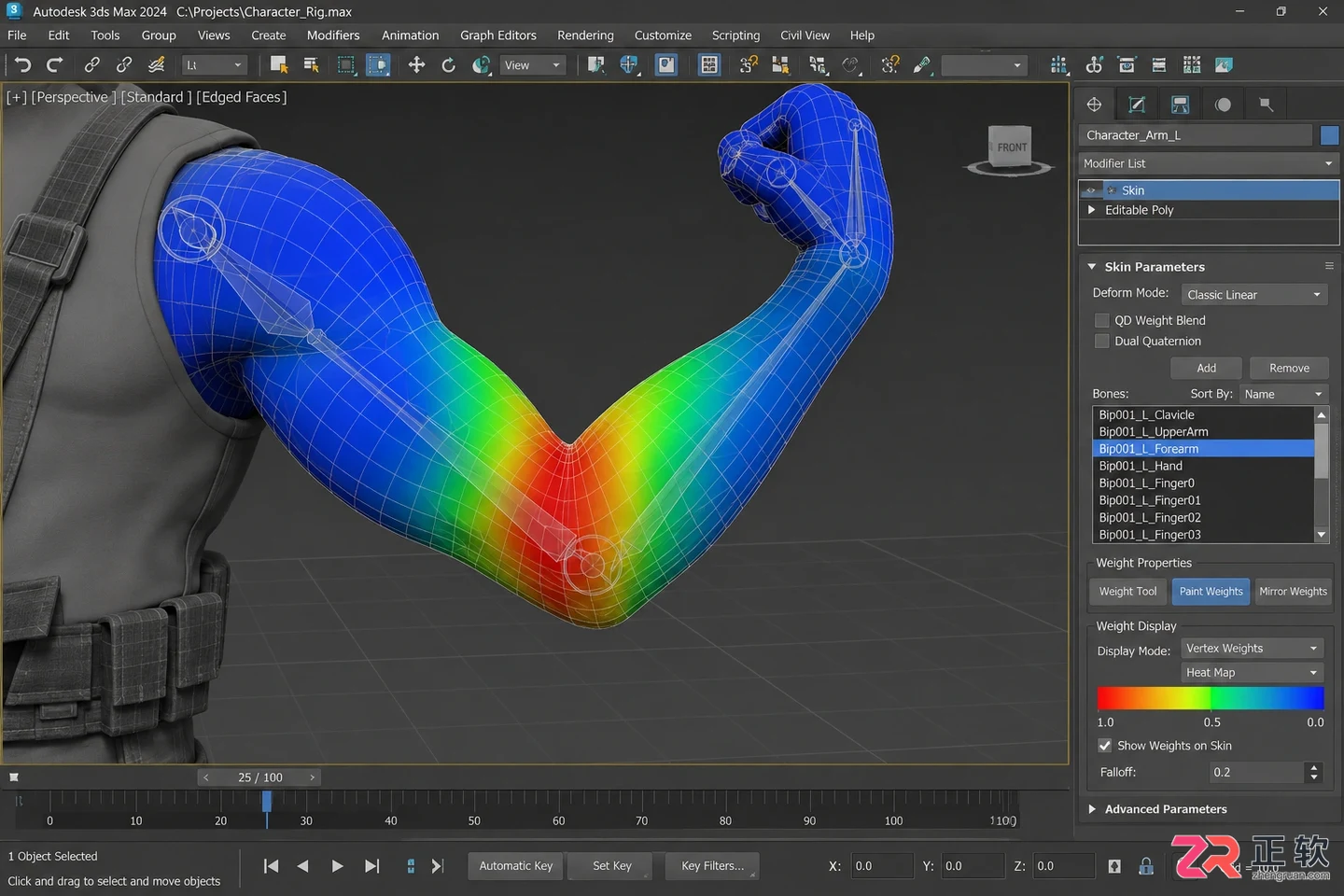Open the Modifier List dropdown
The image size is (1344, 896).
tap(1209, 163)
